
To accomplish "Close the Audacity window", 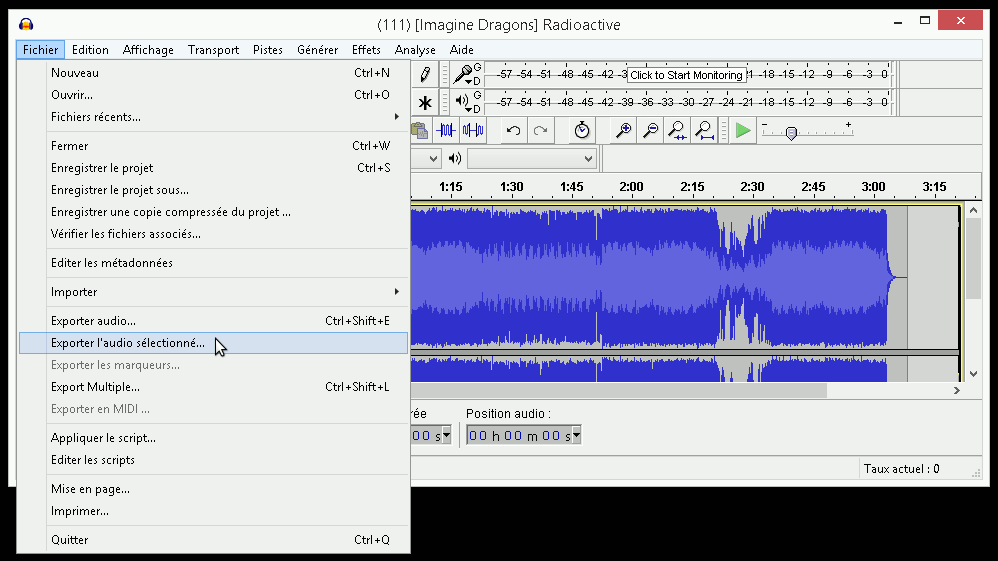I will coord(960,21).
